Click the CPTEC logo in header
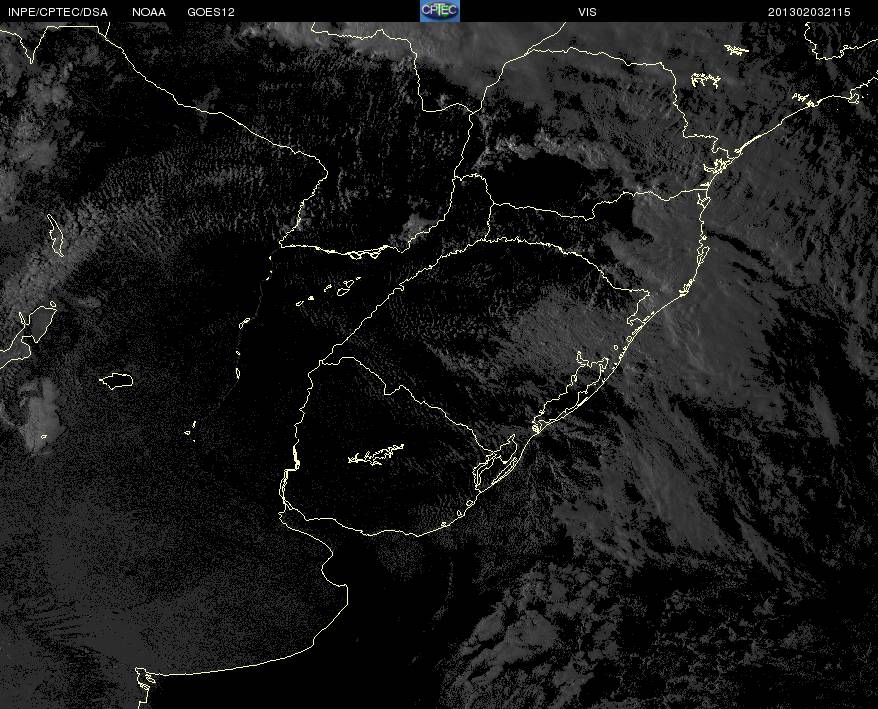Image resolution: width=878 pixels, height=709 pixels. [x=440, y=11]
